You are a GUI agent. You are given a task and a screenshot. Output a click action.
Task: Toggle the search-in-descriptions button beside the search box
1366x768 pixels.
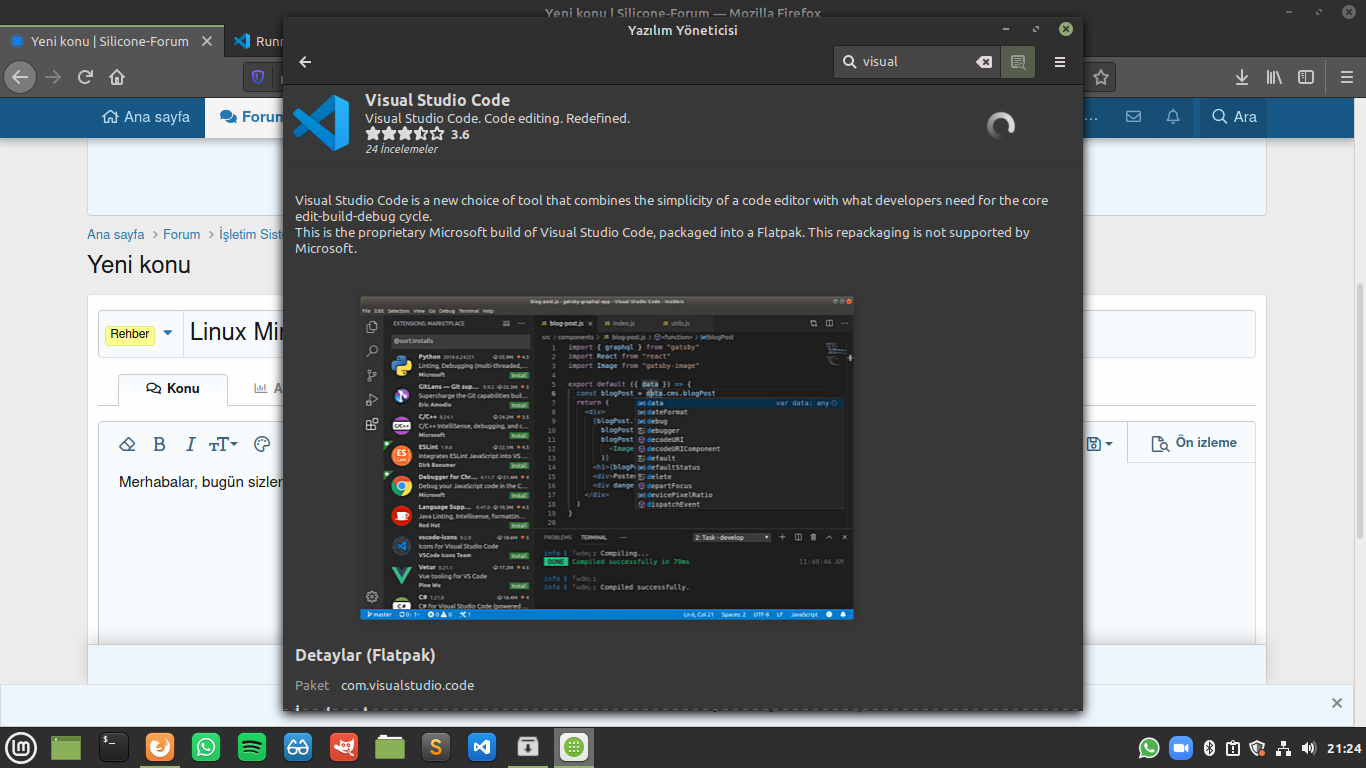[x=1018, y=62]
